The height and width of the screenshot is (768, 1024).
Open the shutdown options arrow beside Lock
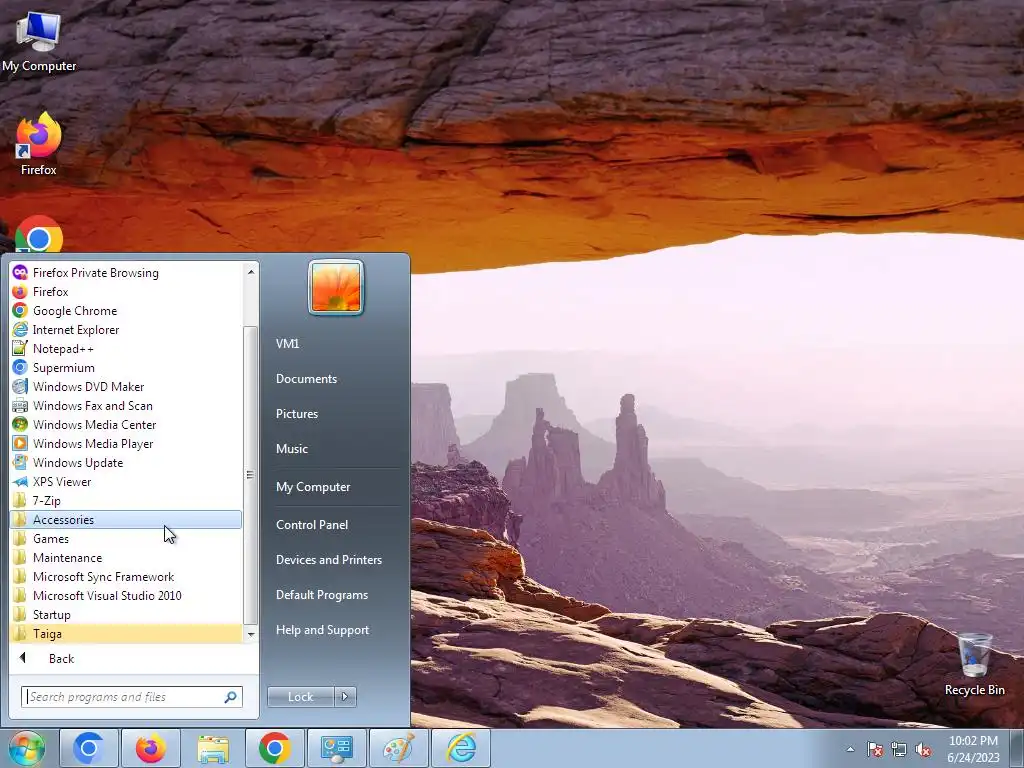pyautogui.click(x=345, y=697)
